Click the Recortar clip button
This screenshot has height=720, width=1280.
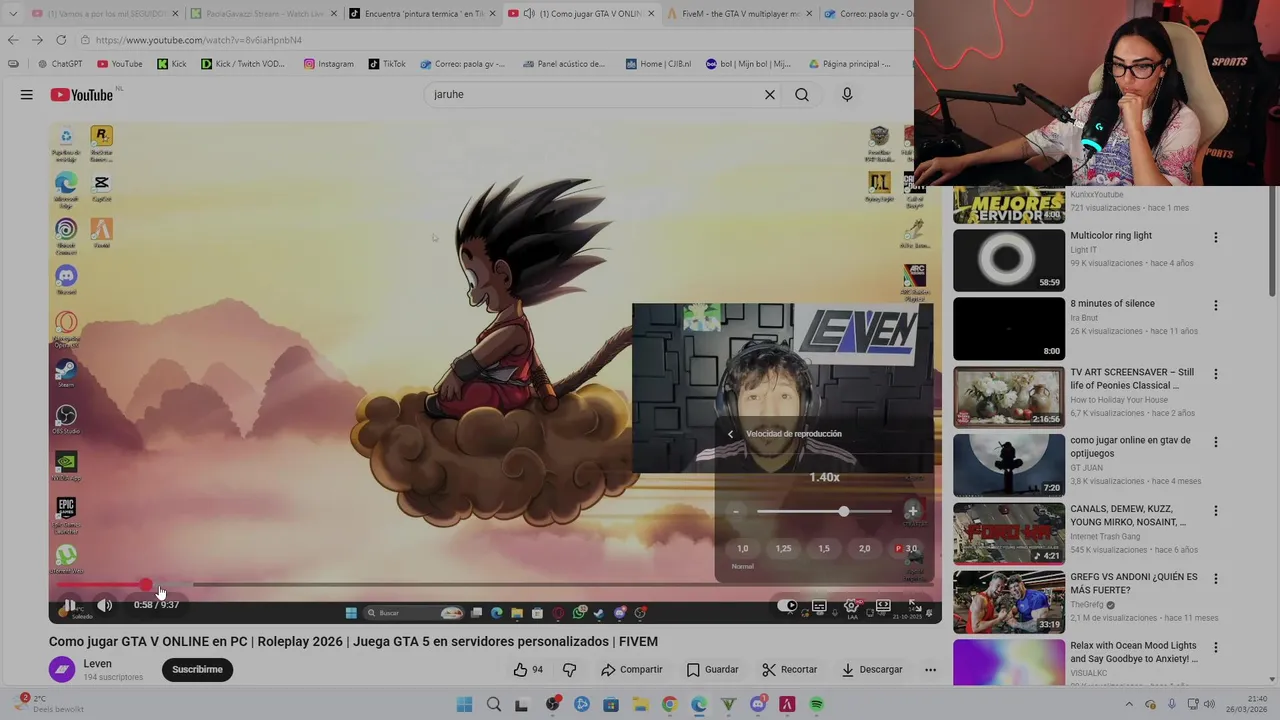click(789, 670)
